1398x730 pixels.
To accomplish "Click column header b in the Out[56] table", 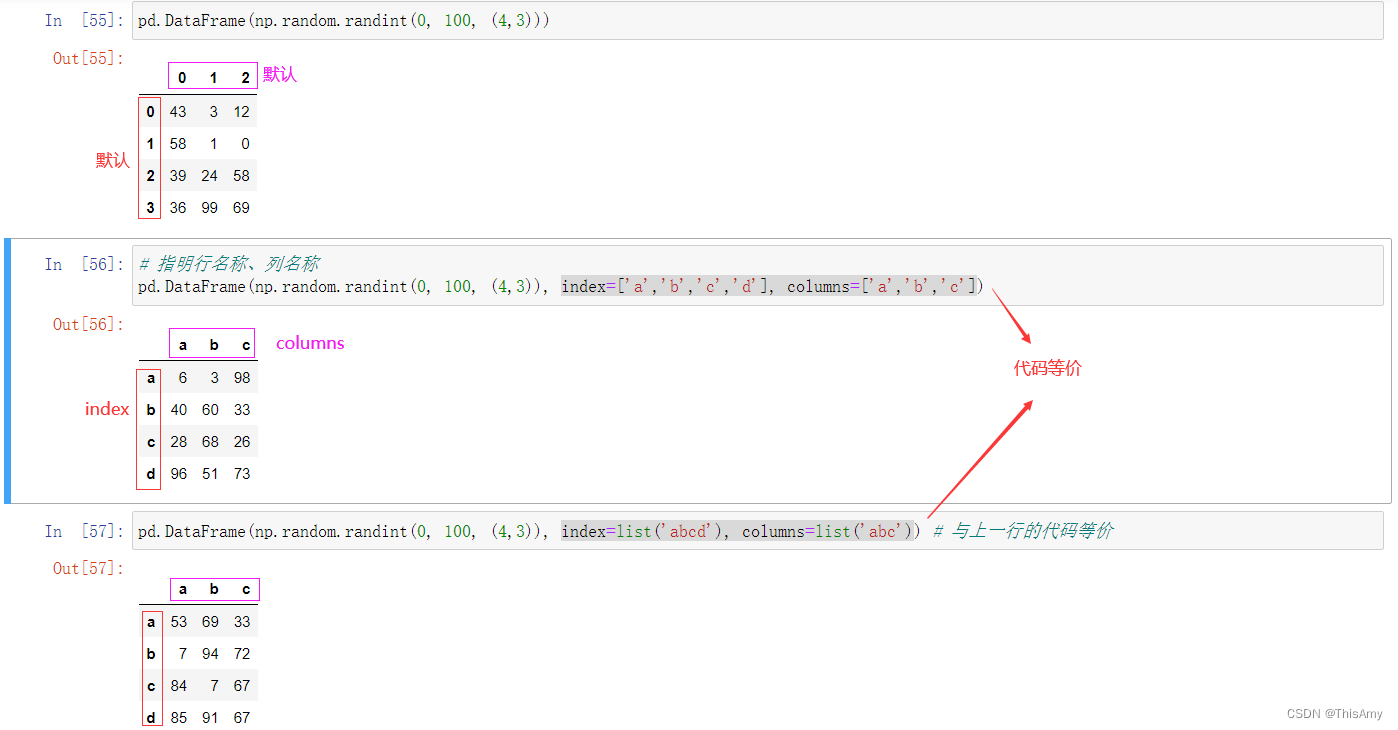I will (214, 345).
